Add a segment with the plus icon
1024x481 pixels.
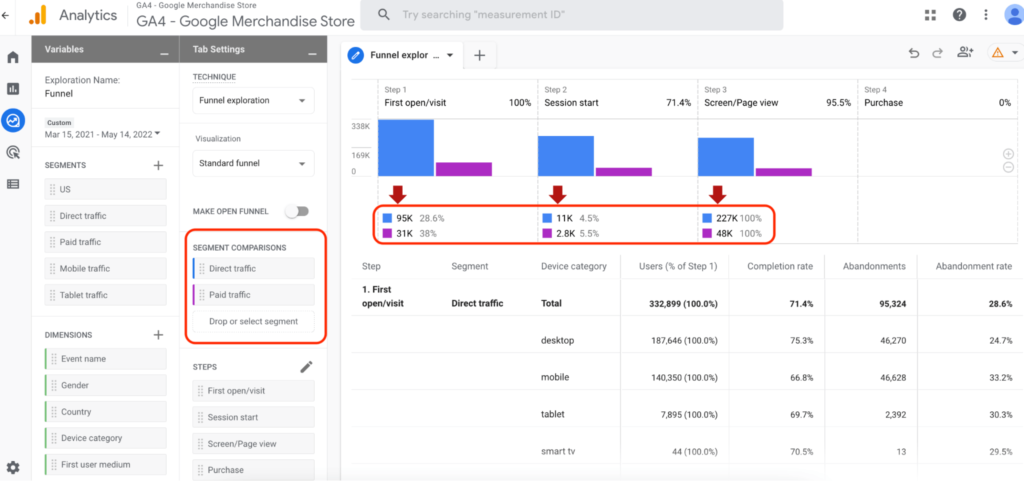[157, 165]
